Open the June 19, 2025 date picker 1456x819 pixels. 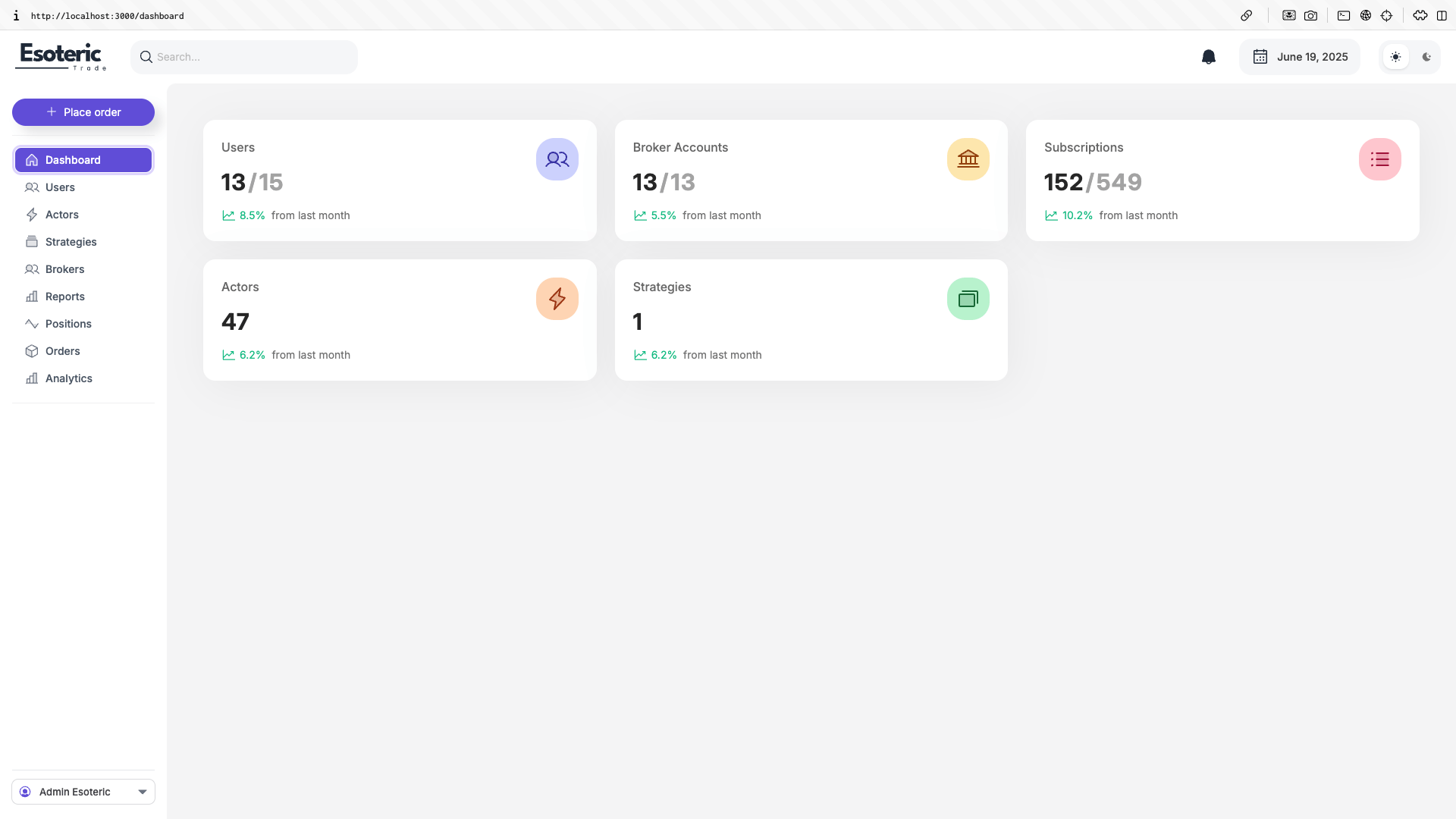coord(1300,57)
